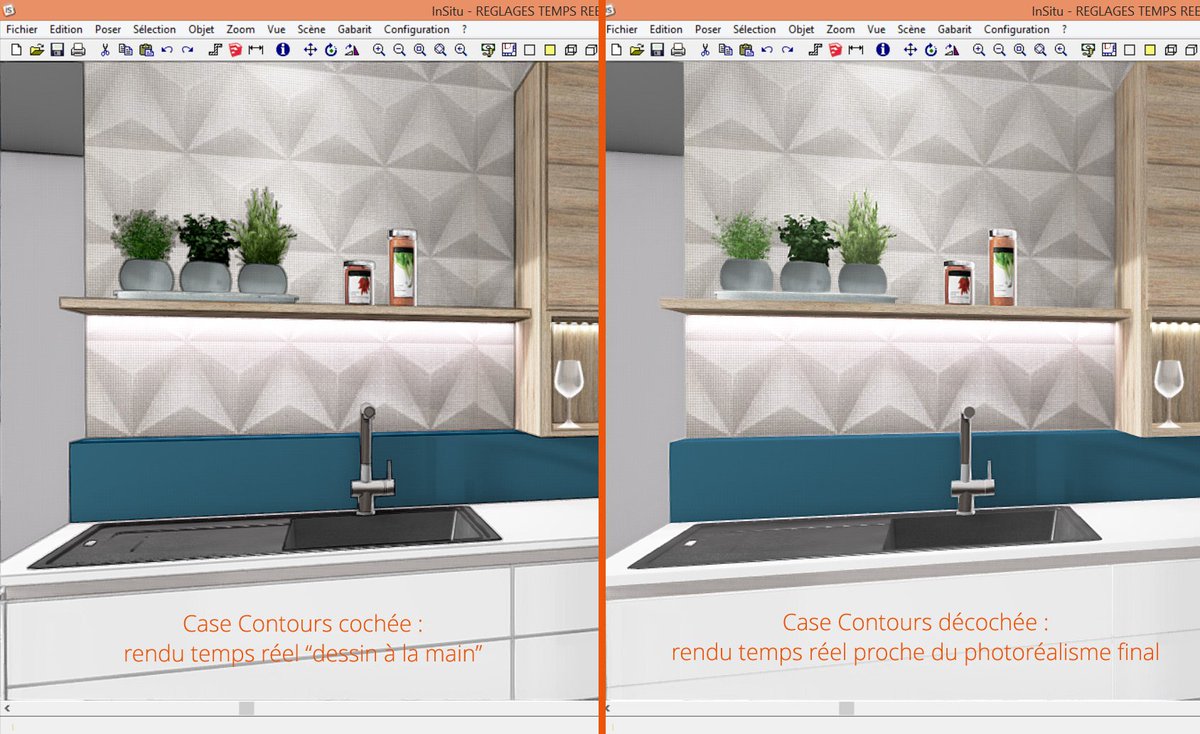Select the Cut scissors icon, left window
This screenshot has width=1200, height=734.
(x=104, y=49)
